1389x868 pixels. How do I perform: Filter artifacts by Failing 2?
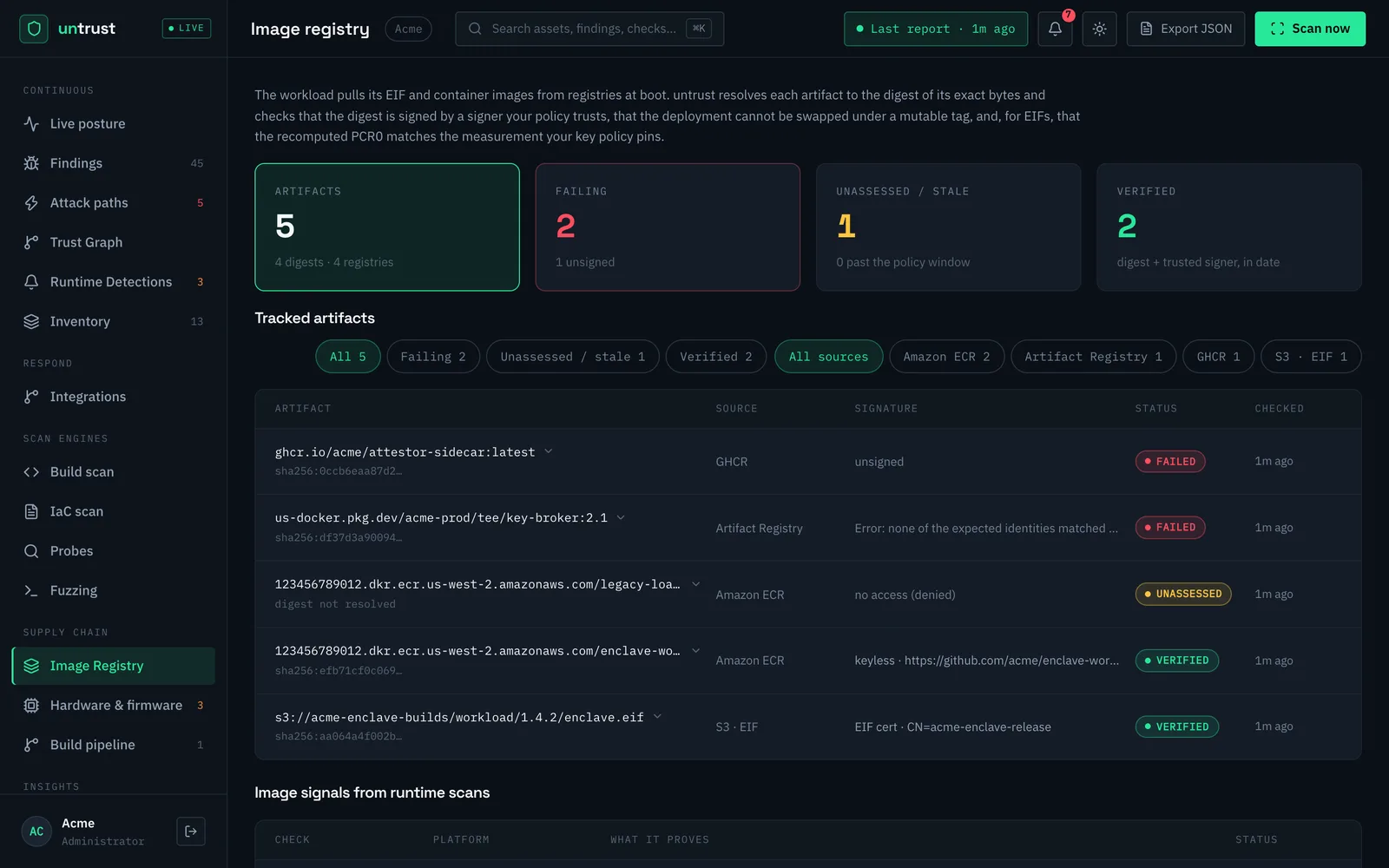[x=433, y=357]
